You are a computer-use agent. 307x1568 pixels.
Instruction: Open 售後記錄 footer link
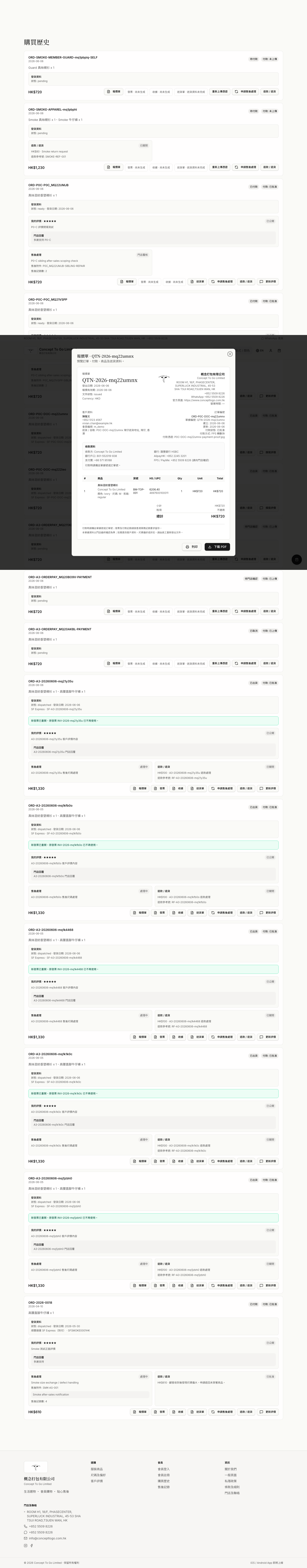point(164,1487)
